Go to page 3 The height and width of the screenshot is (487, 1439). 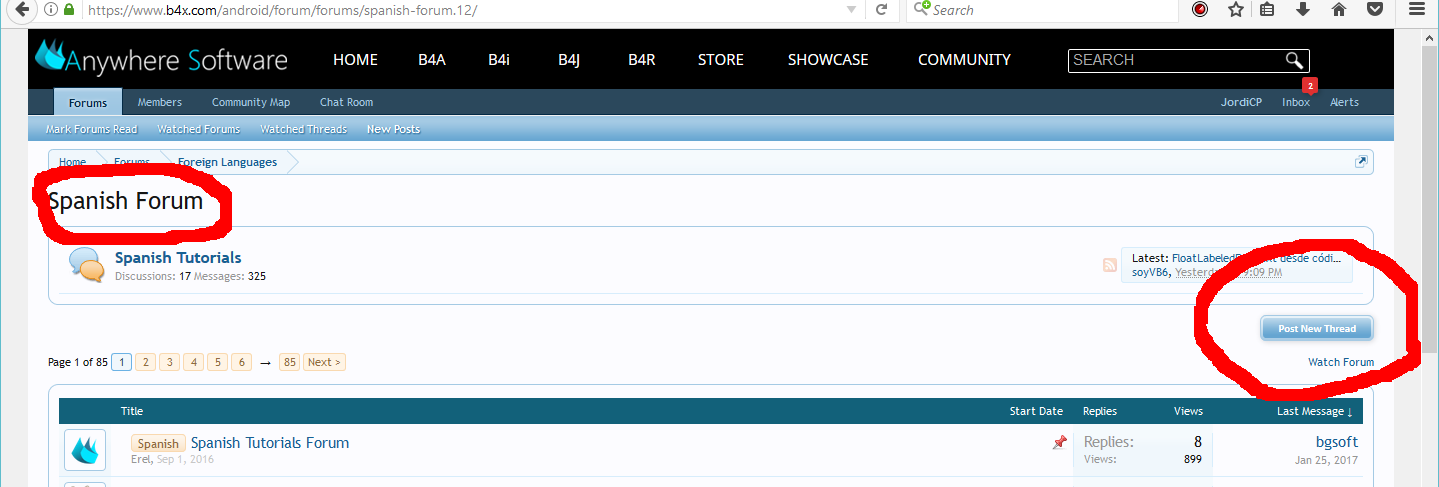pos(169,362)
